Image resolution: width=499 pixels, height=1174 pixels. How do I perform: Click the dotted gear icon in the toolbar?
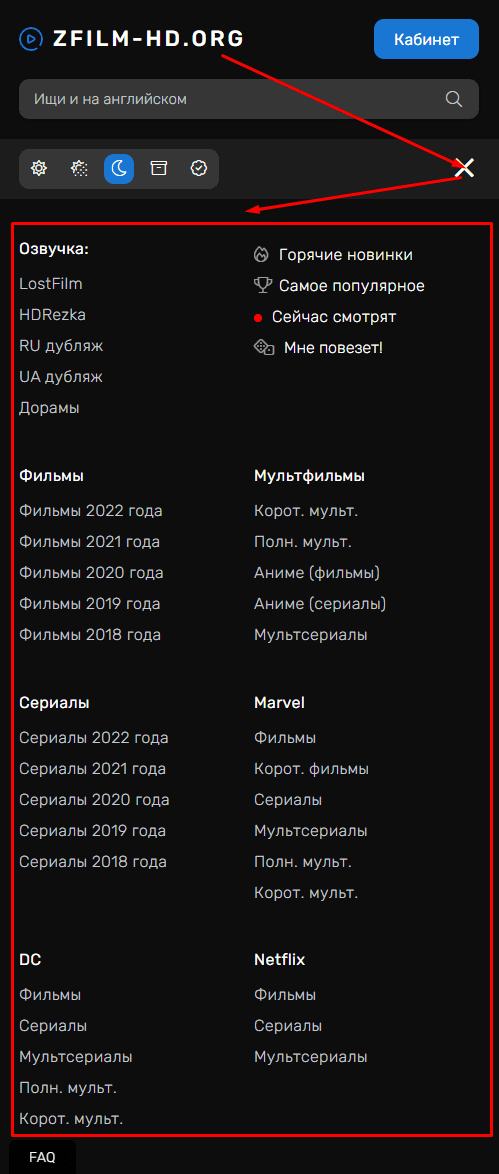[x=79, y=168]
